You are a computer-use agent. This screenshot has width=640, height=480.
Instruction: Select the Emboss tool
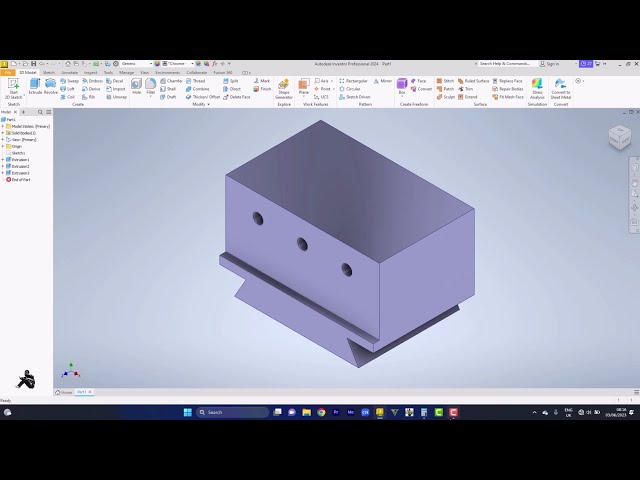(x=93, y=81)
